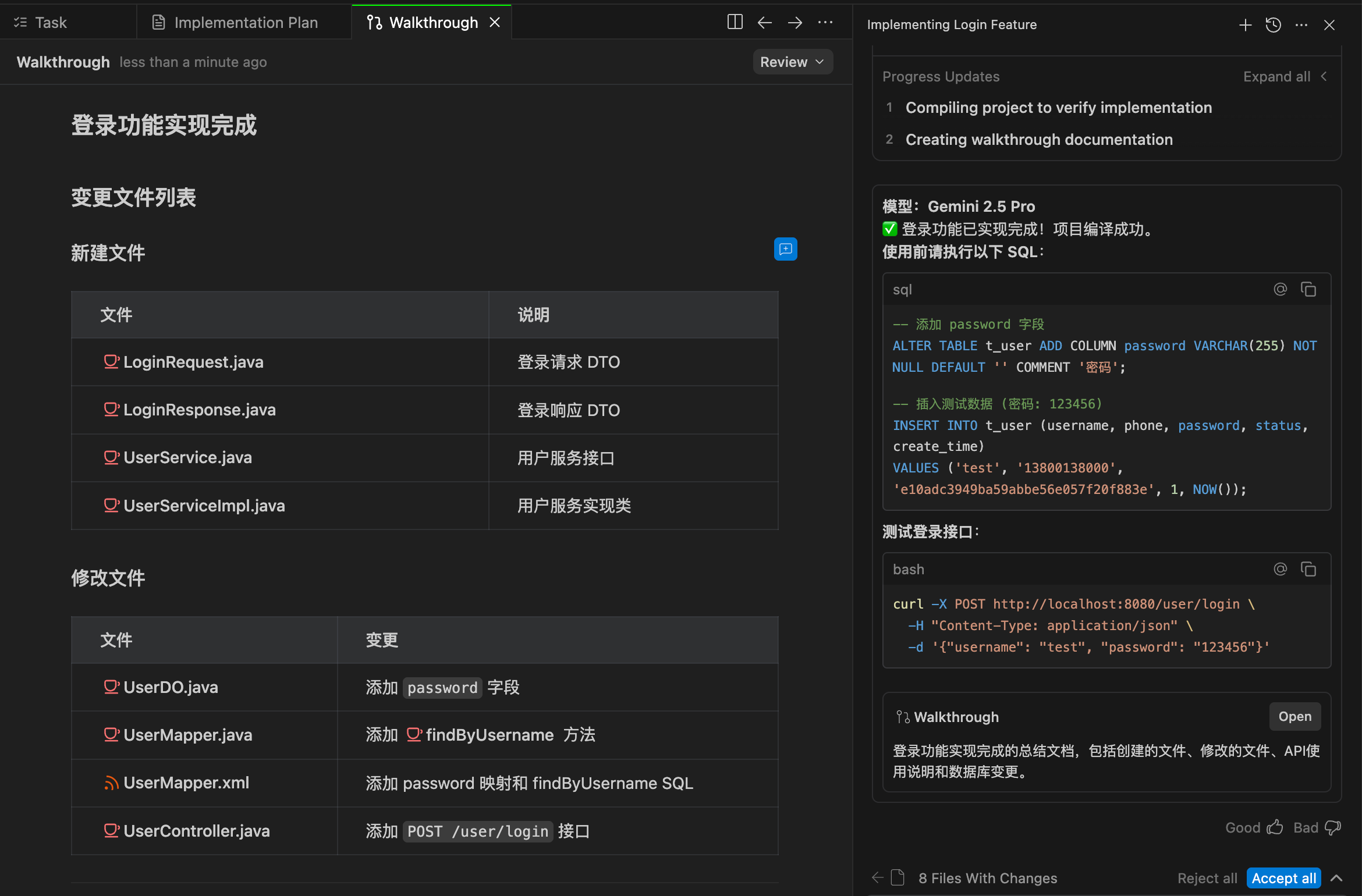This screenshot has height=896, width=1362.
Task: Open the Walkthrough artifact card
Action: pos(1294,716)
